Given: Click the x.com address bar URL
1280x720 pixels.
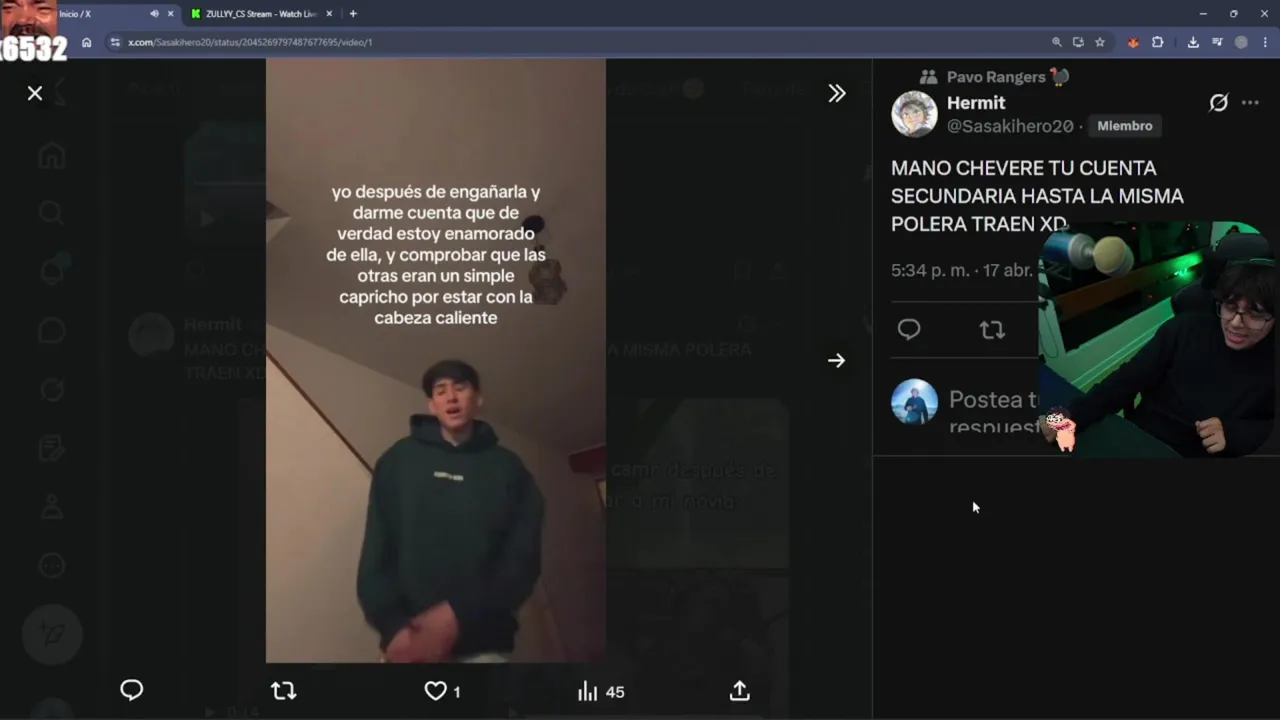Looking at the screenshot, I should (x=250, y=42).
